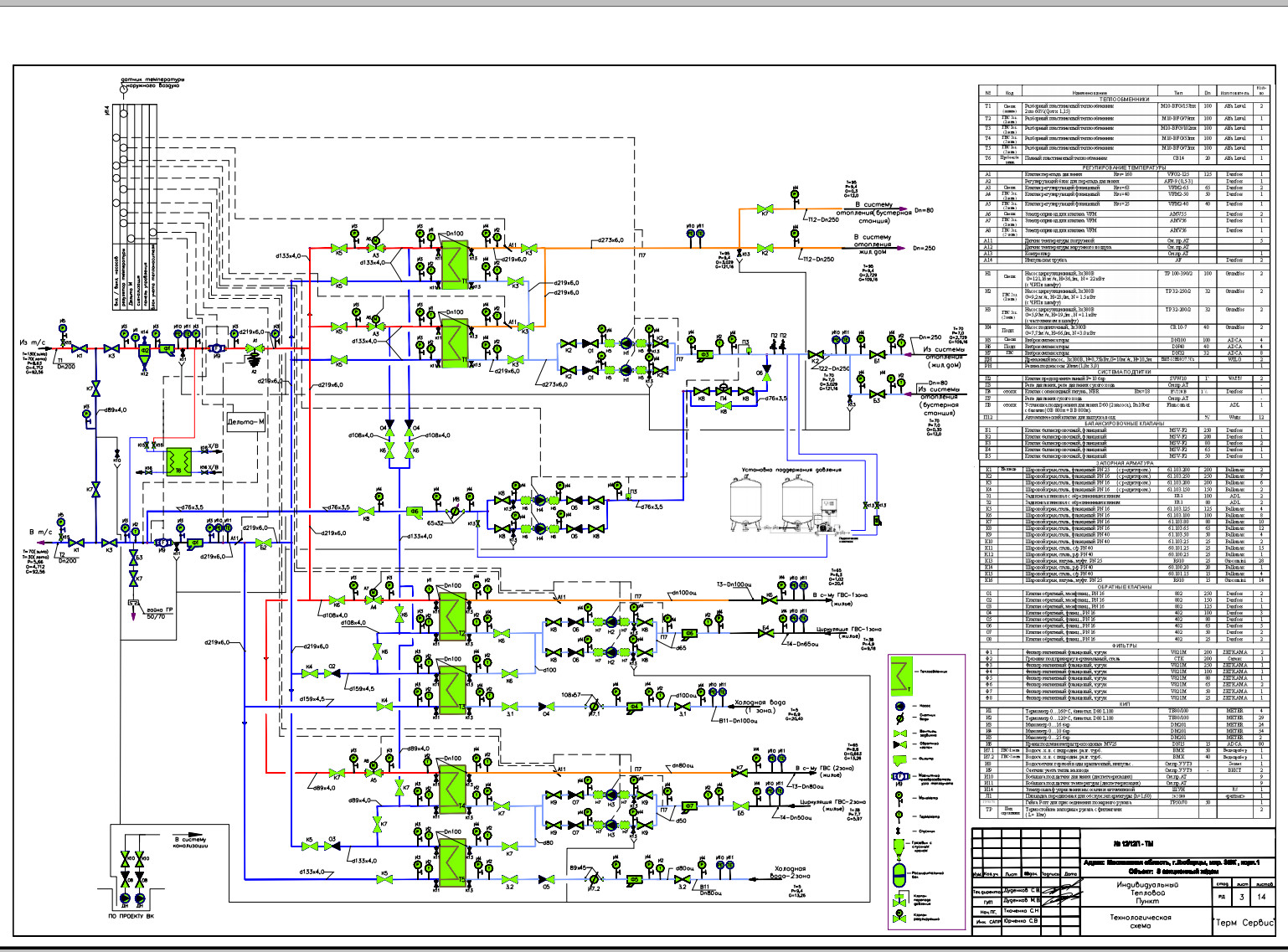The height and width of the screenshot is (952, 1288).
Task: Select the pump symbol in the legend
Action: click(900, 706)
